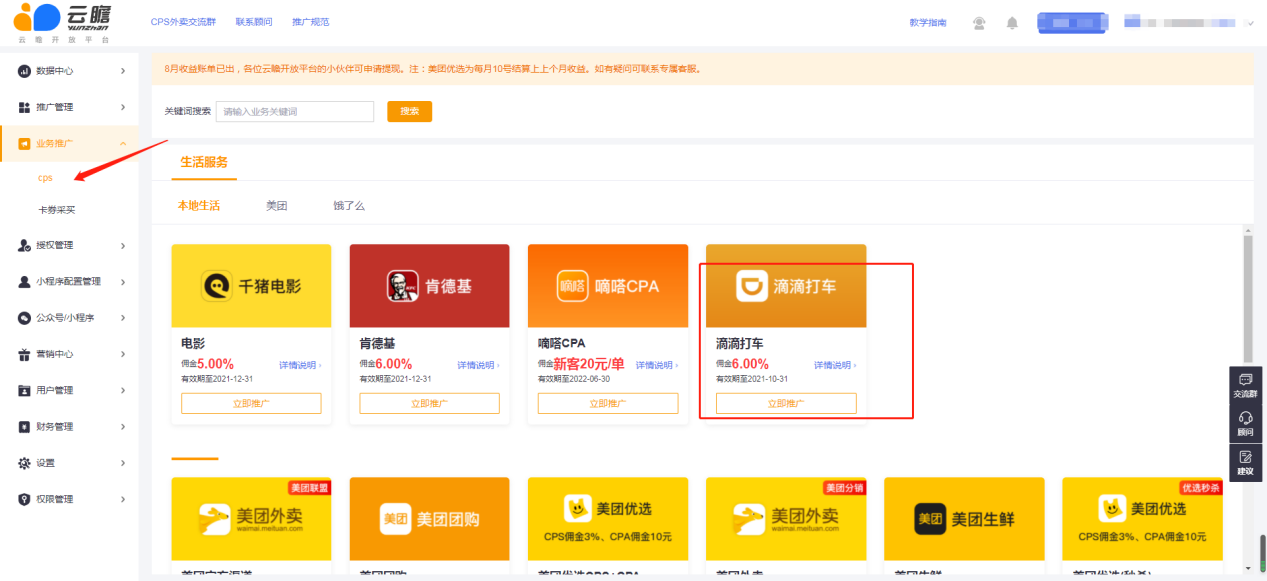Click 立即推广 on the 肯德基 card
Viewport: 1267px width, 581px height.
[x=429, y=403]
